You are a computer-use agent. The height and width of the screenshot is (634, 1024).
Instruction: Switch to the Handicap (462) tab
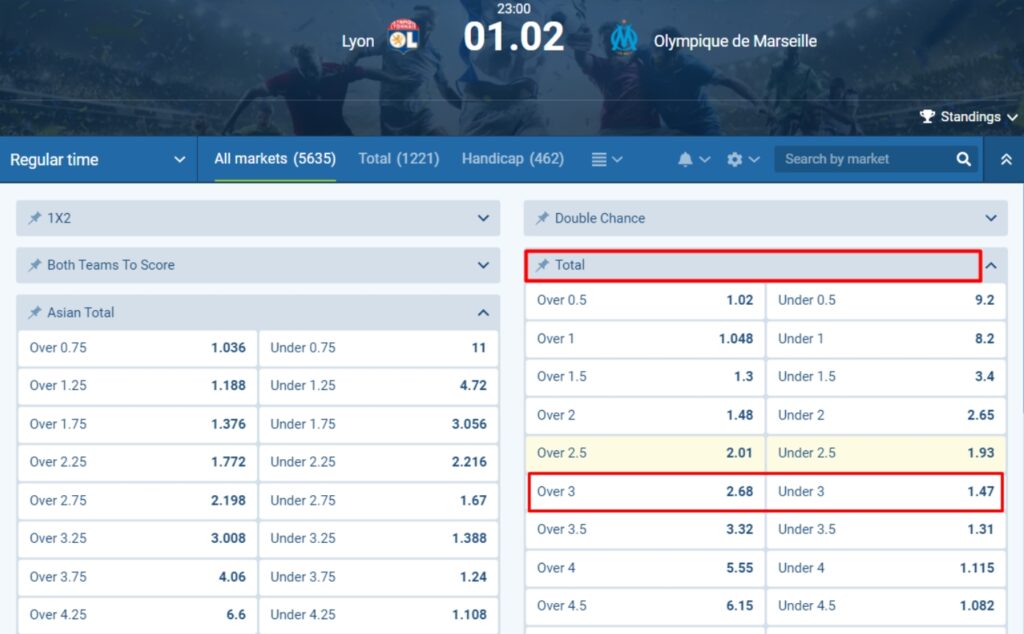point(512,159)
